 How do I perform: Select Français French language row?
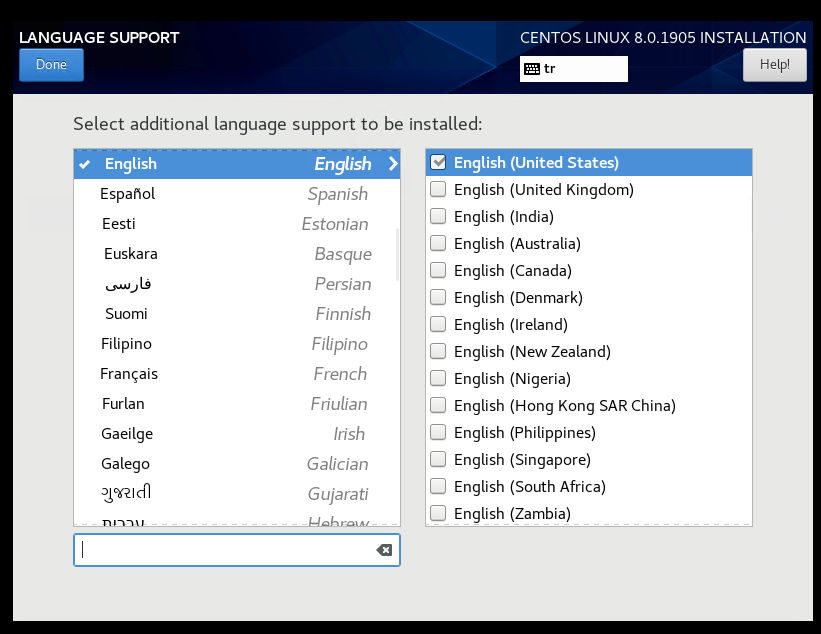pos(237,374)
